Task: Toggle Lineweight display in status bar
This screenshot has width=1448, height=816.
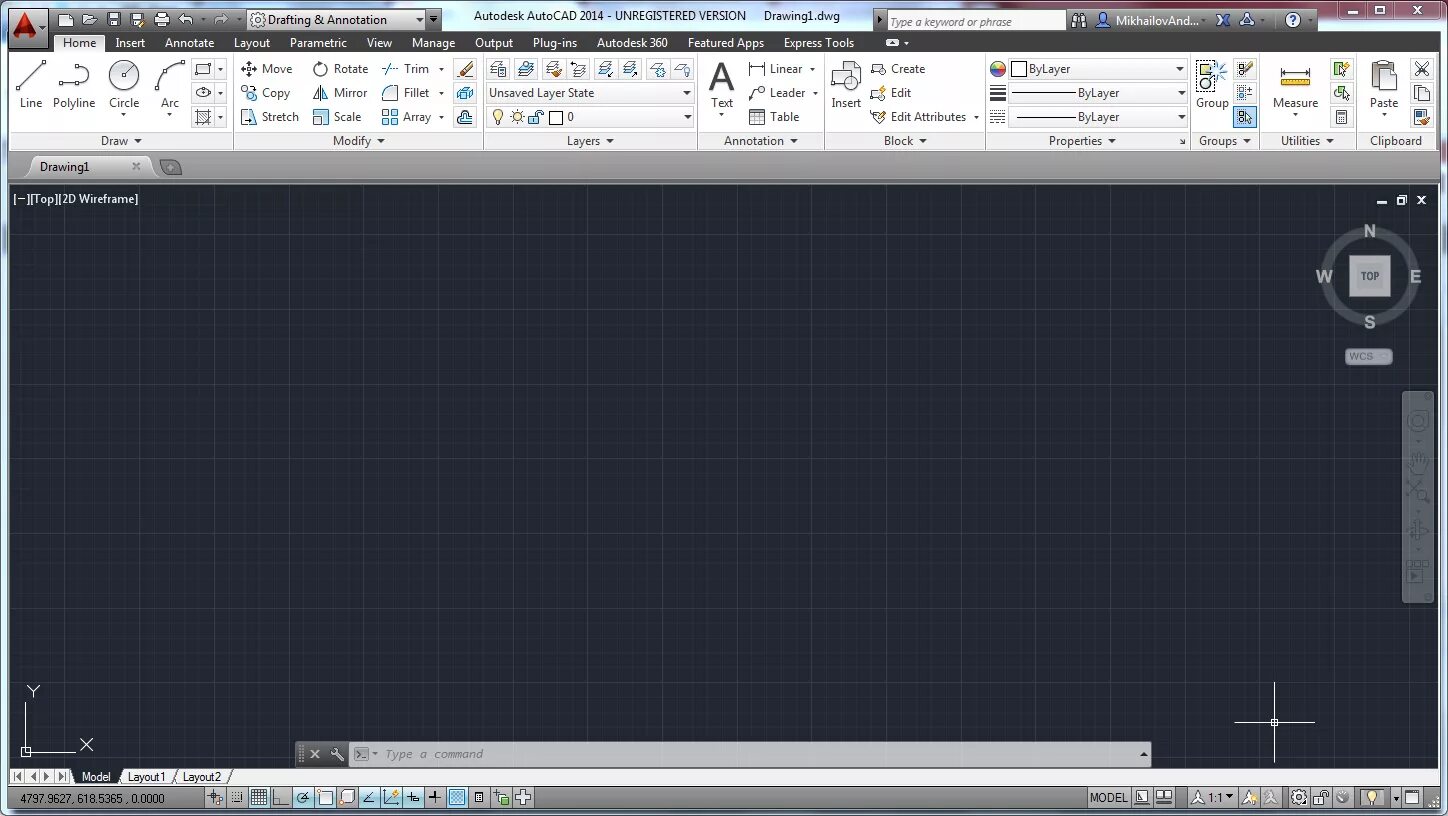Action: point(435,798)
